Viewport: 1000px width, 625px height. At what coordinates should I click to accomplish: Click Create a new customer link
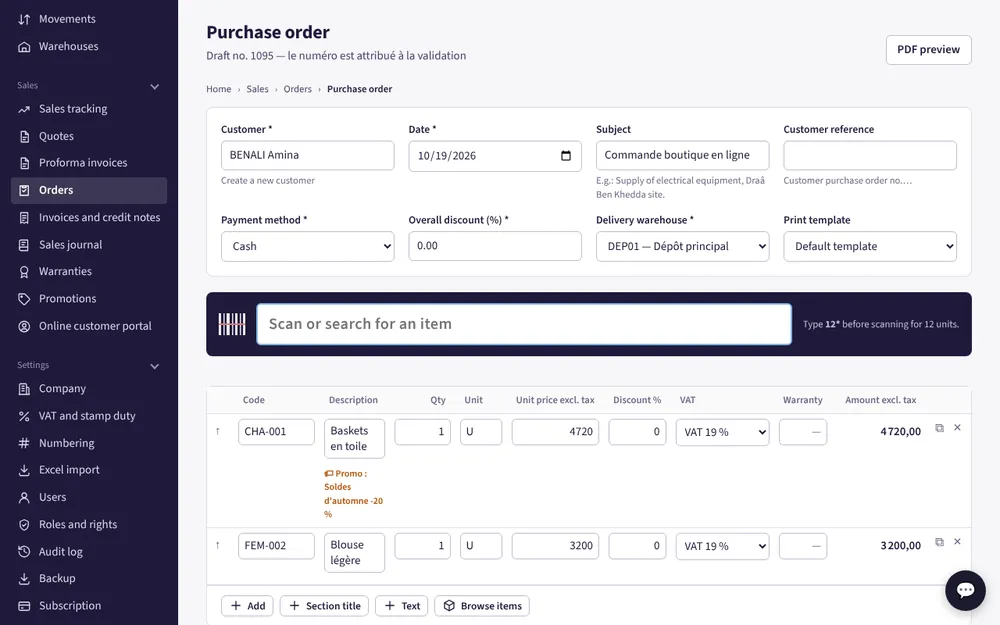click(x=268, y=180)
